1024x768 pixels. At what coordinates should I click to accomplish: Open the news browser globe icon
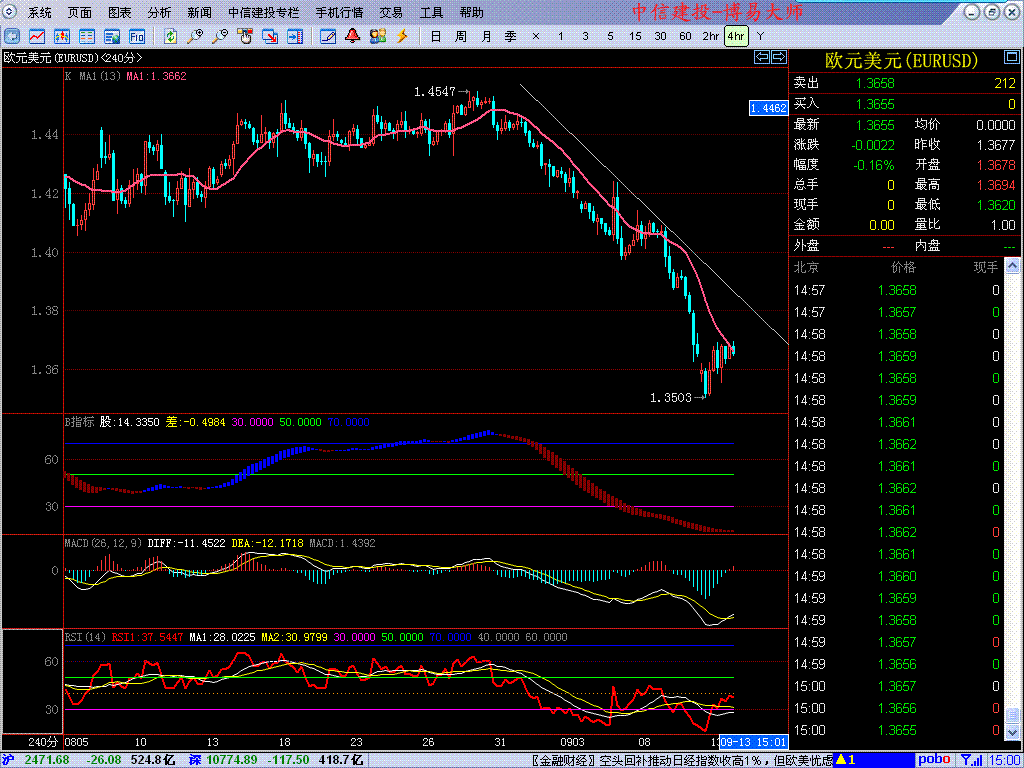point(112,36)
